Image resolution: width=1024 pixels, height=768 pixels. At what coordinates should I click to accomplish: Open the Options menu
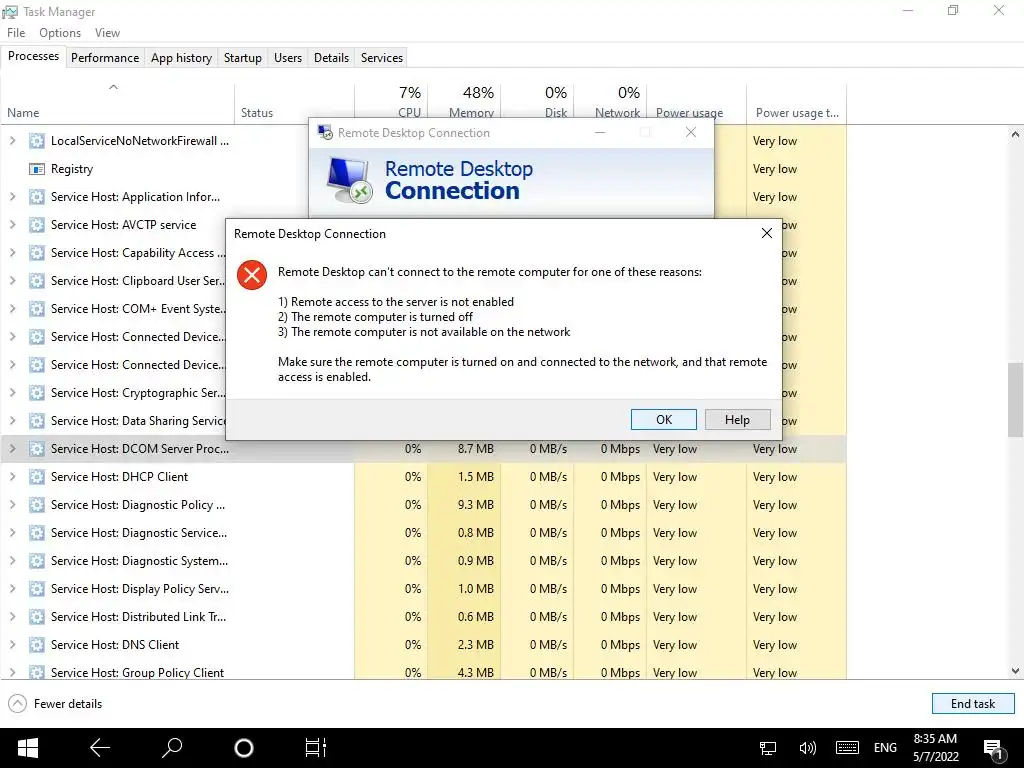tap(60, 33)
